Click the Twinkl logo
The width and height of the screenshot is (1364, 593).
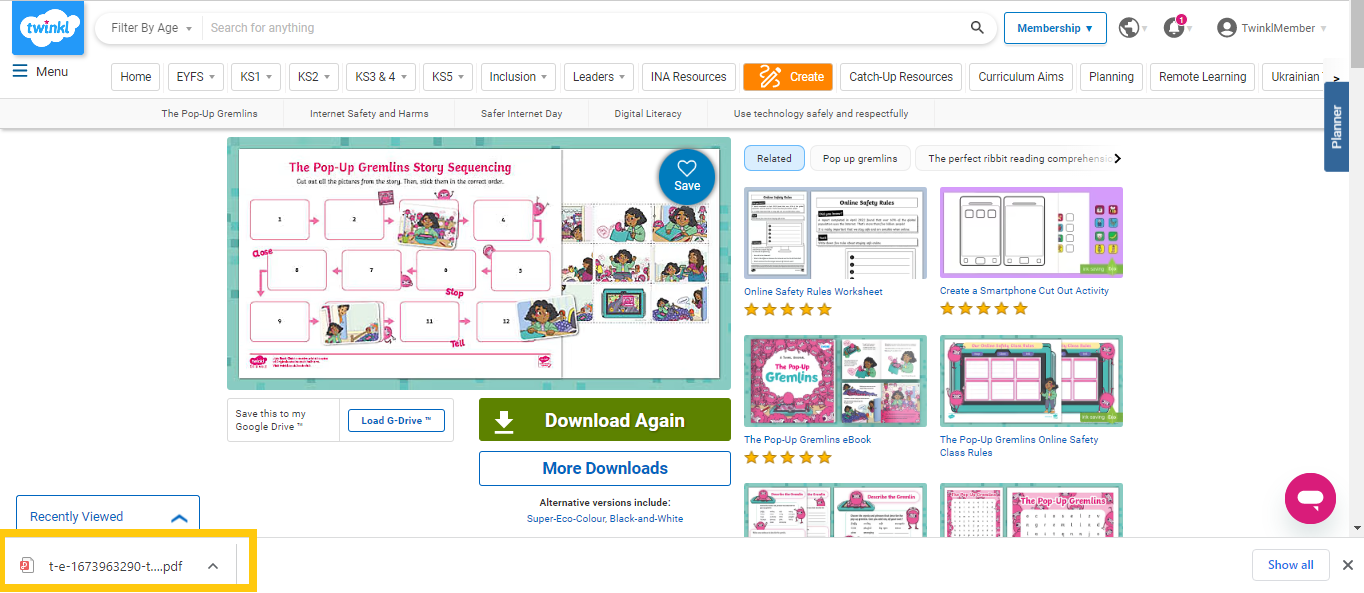[x=47, y=28]
